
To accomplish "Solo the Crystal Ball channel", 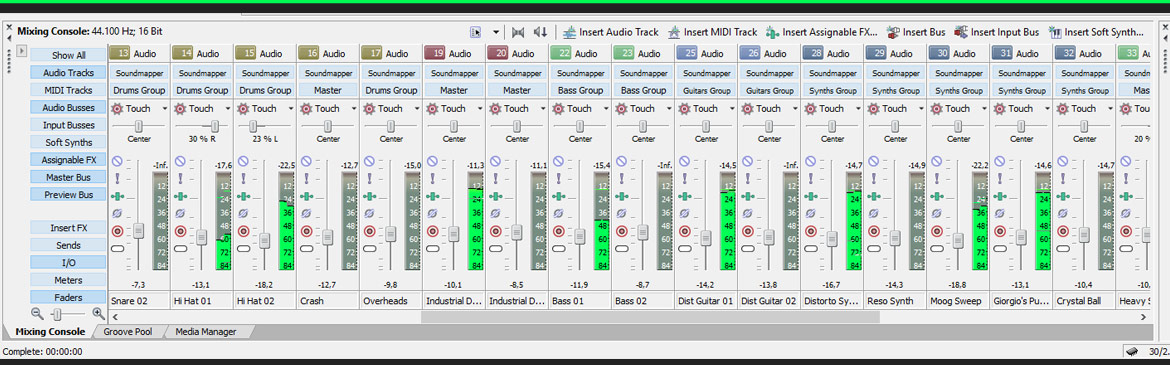I will tap(1062, 178).
